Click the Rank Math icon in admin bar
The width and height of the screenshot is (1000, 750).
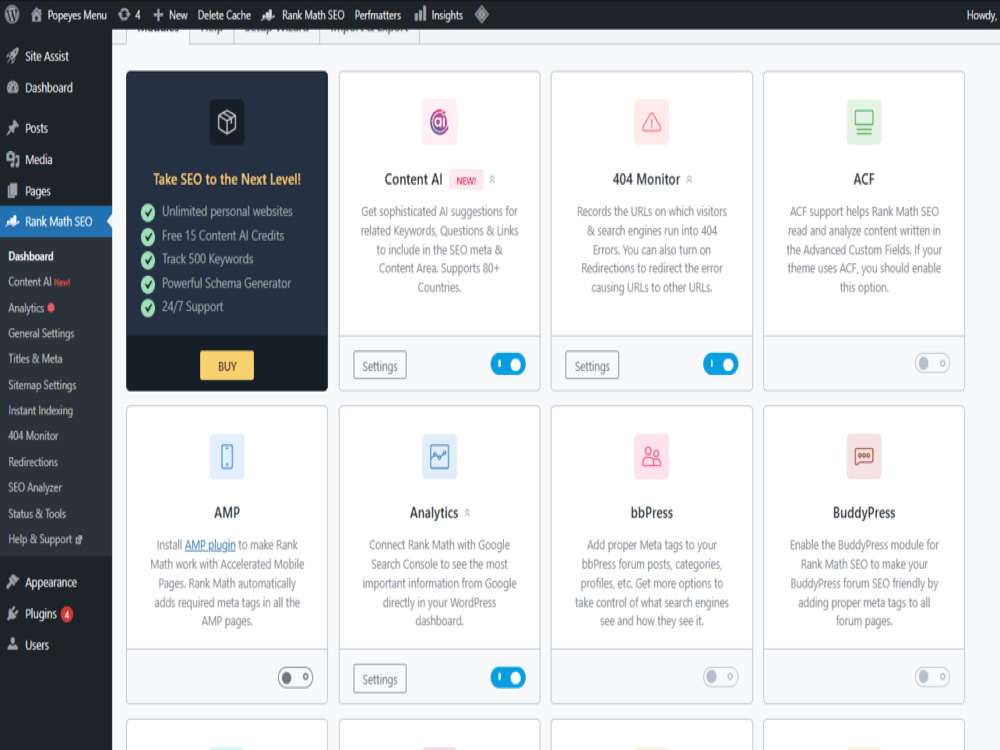tap(268, 15)
